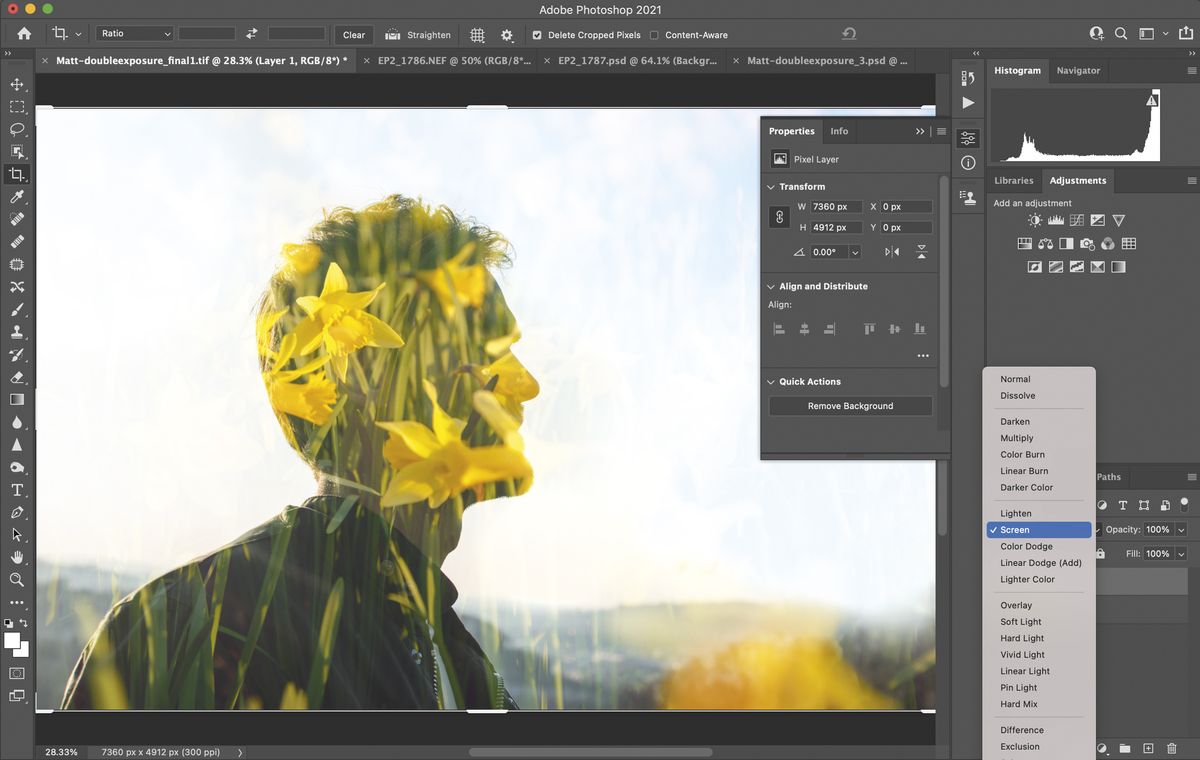This screenshot has height=760, width=1200.
Task: Select the Move tool
Action: (17, 84)
